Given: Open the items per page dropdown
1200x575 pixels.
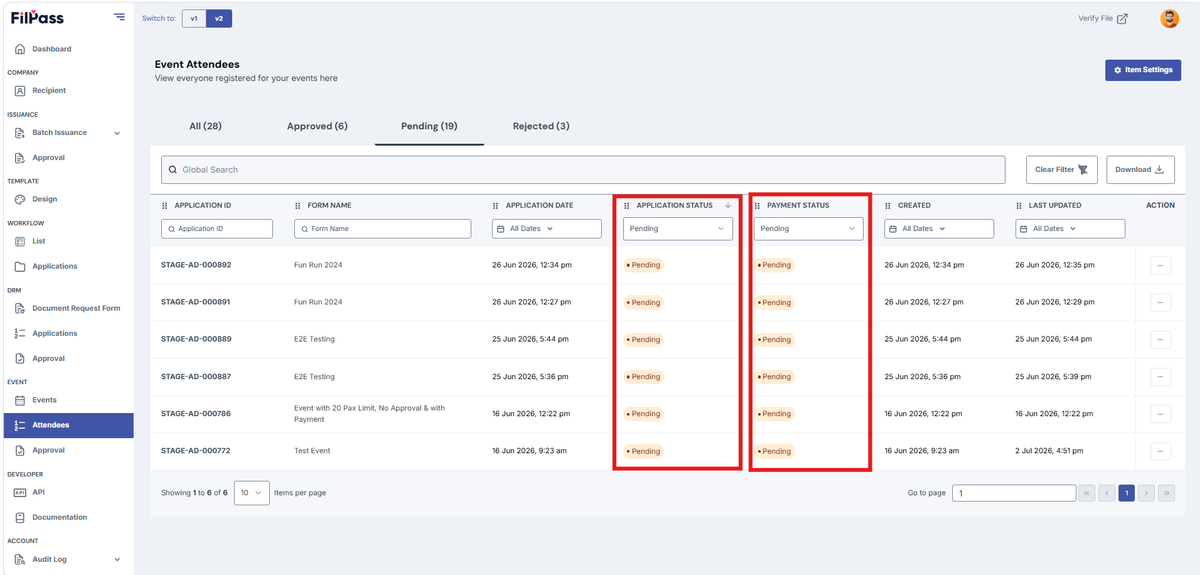Looking at the screenshot, I should 251,493.
